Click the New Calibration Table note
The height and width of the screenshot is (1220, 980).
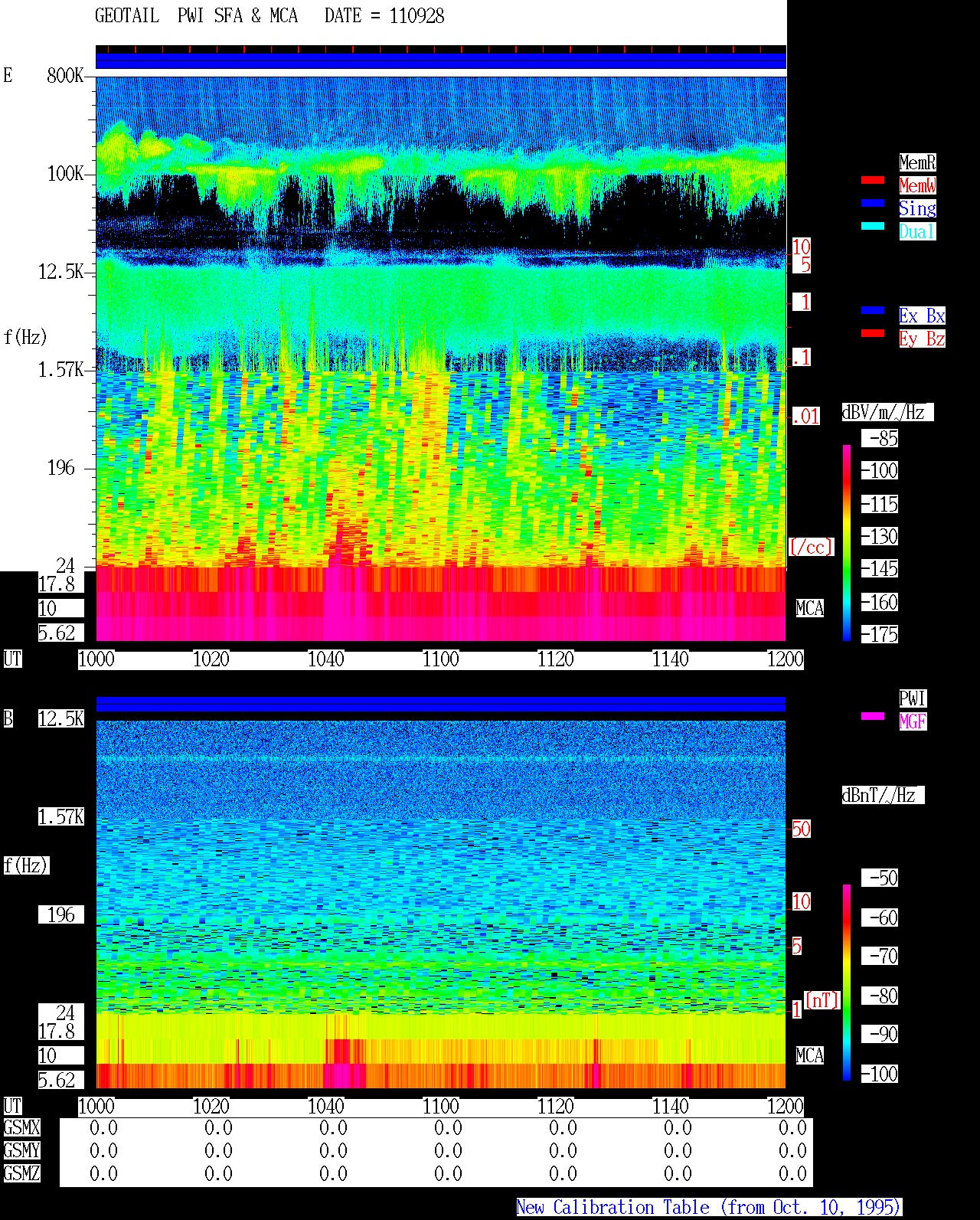click(709, 1208)
